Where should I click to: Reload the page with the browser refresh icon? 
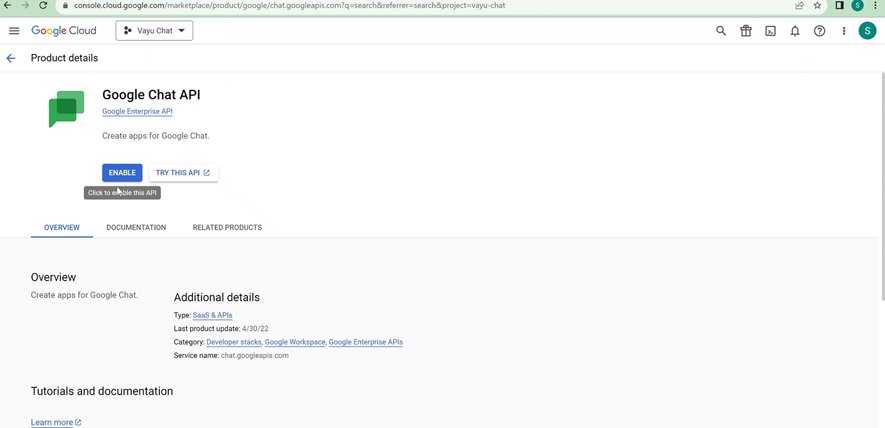pyautogui.click(x=43, y=5)
